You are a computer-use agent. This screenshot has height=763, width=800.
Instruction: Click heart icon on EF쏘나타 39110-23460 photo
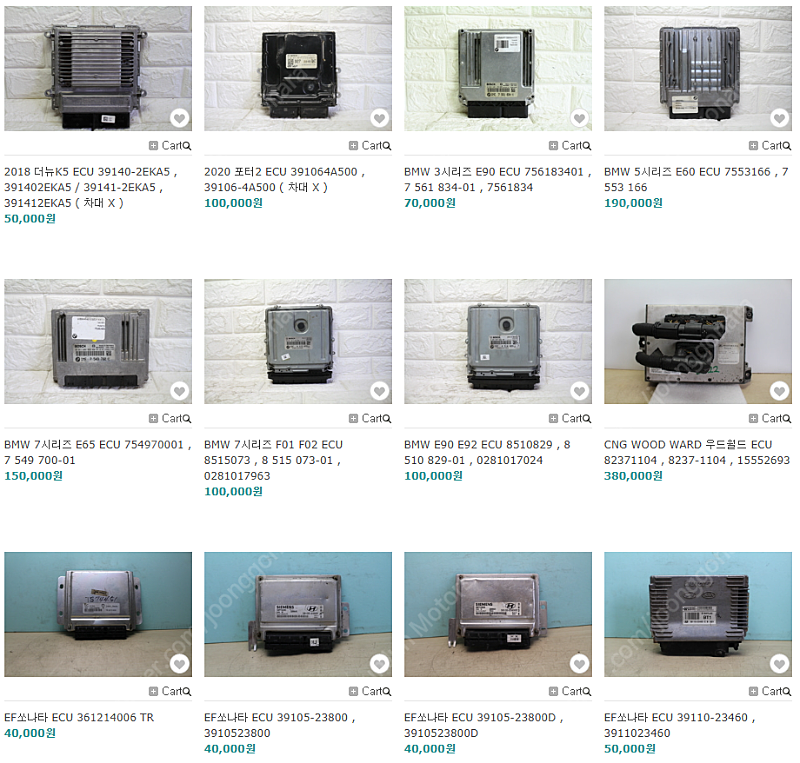click(780, 664)
